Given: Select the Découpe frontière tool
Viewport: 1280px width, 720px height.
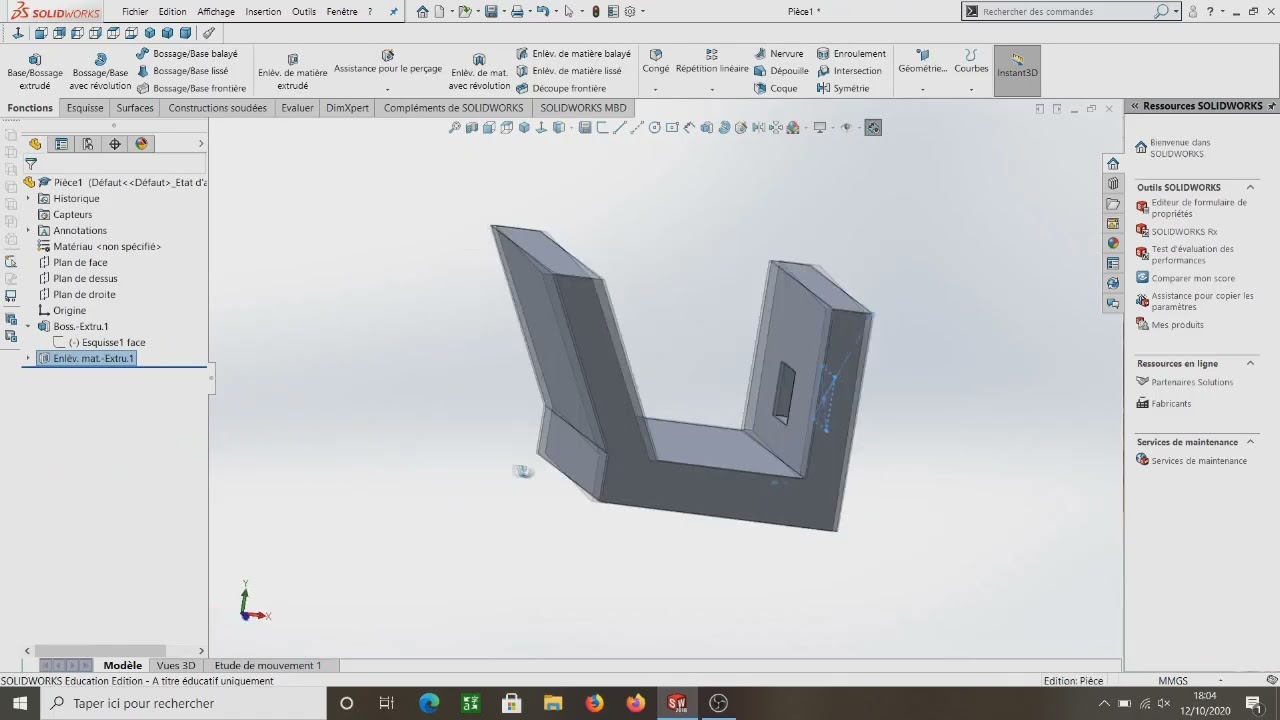Looking at the screenshot, I should pos(561,88).
